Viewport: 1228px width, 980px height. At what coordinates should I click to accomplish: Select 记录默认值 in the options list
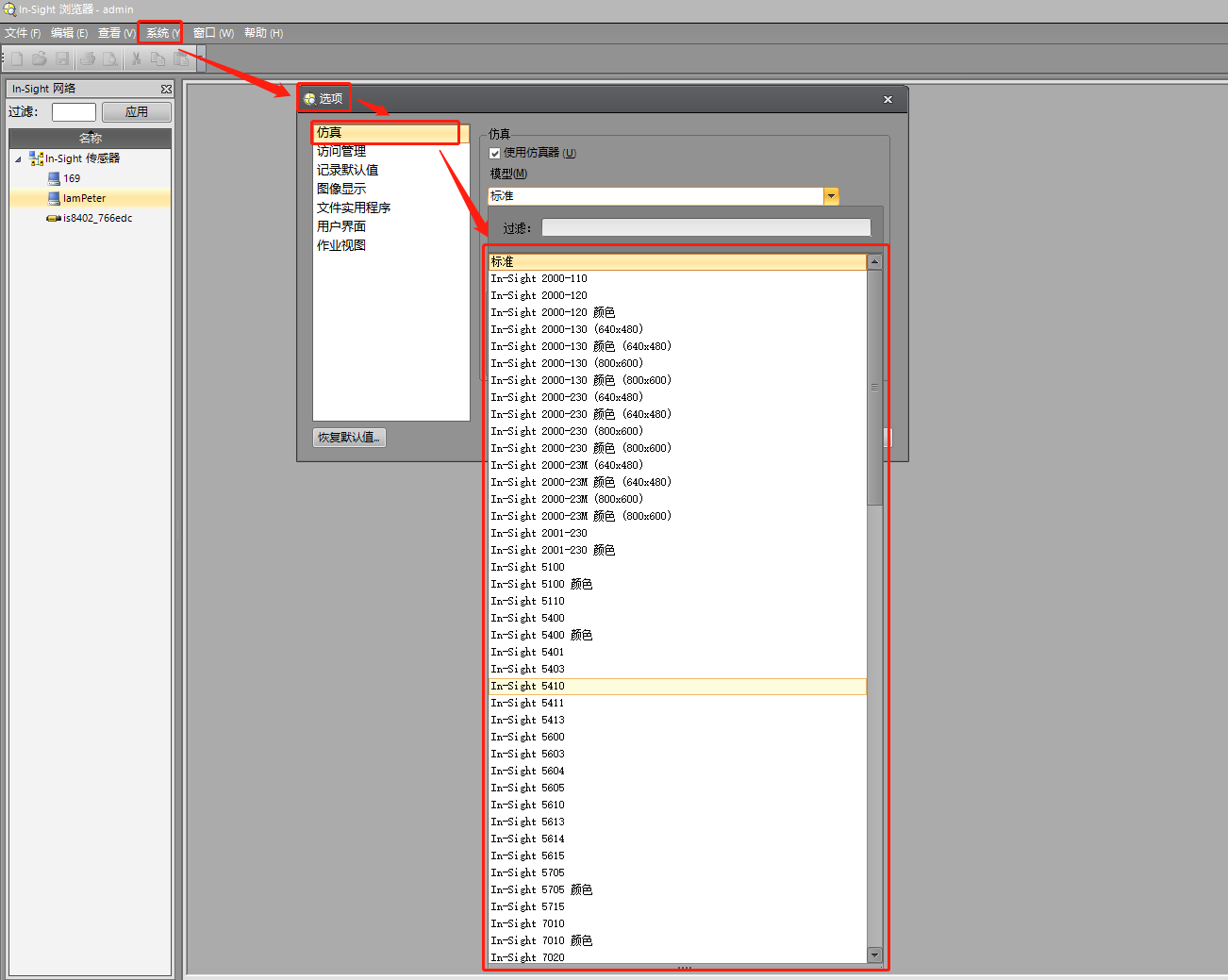[x=390, y=170]
